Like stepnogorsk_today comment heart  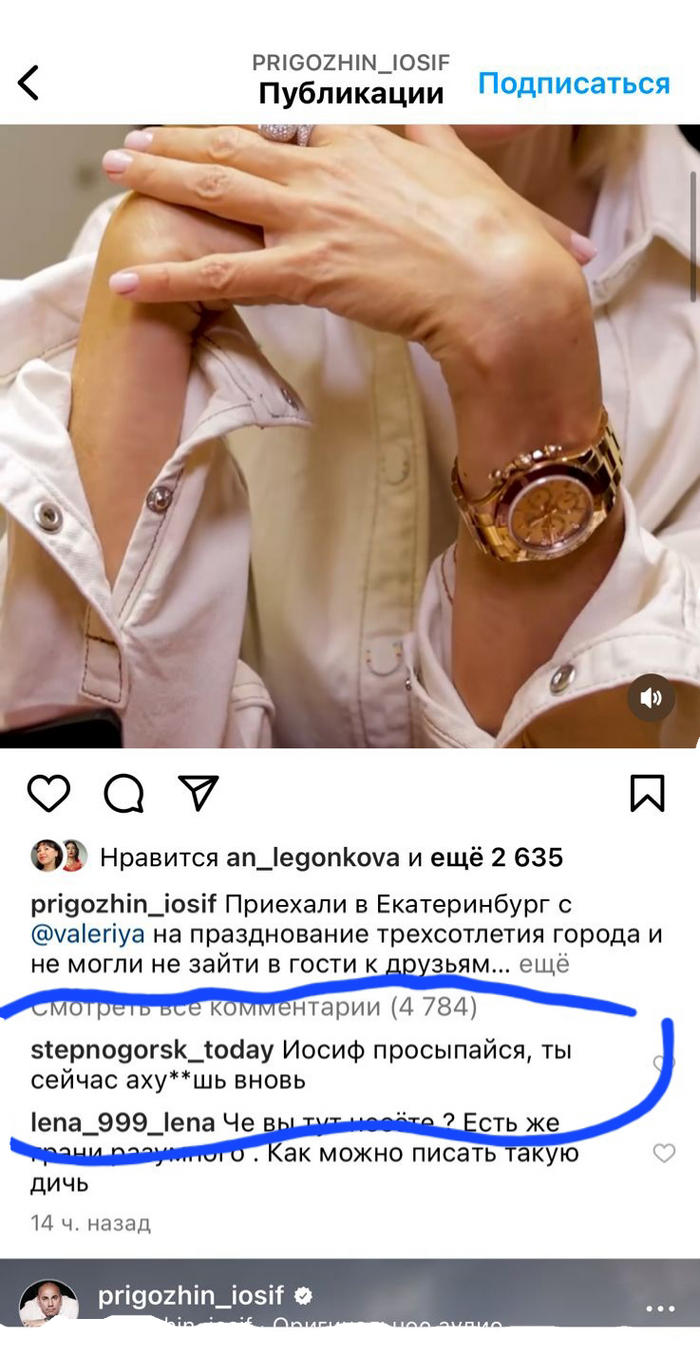664,1064
